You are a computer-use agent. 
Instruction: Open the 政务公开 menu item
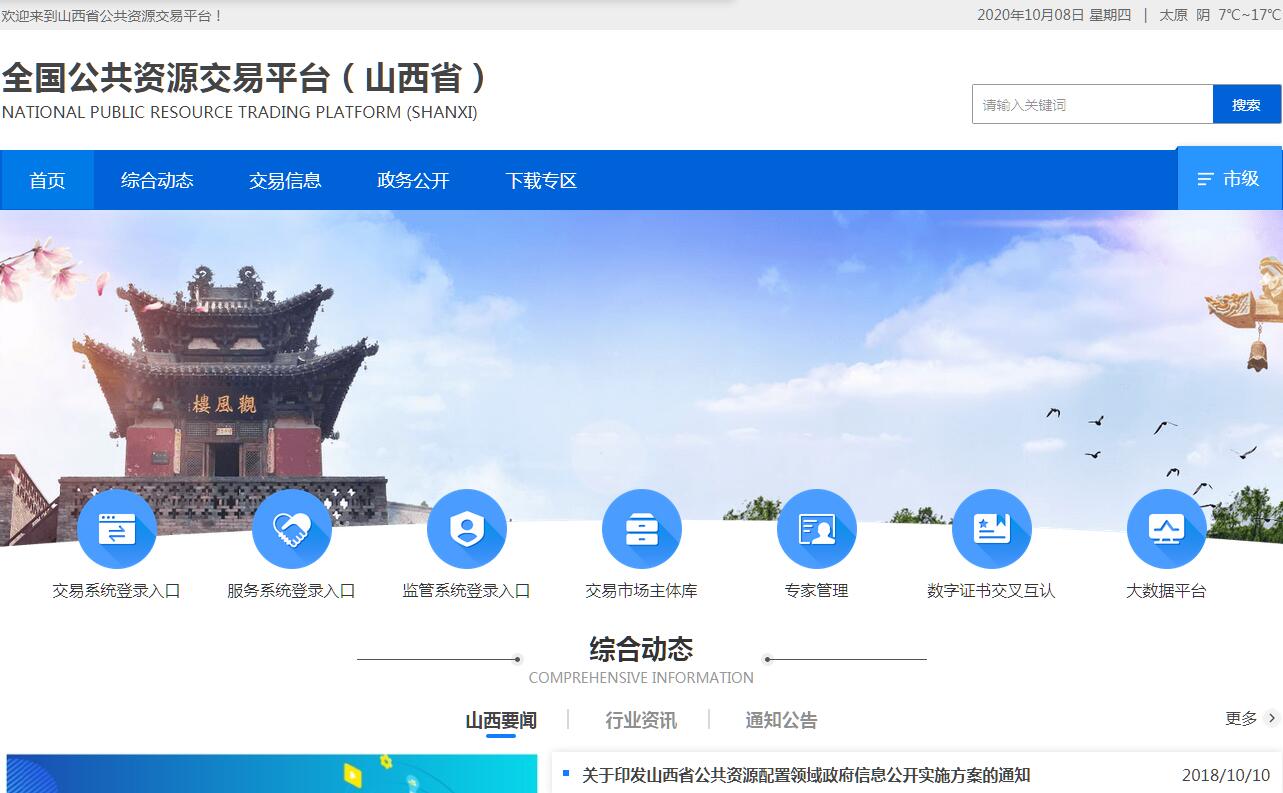coord(413,181)
